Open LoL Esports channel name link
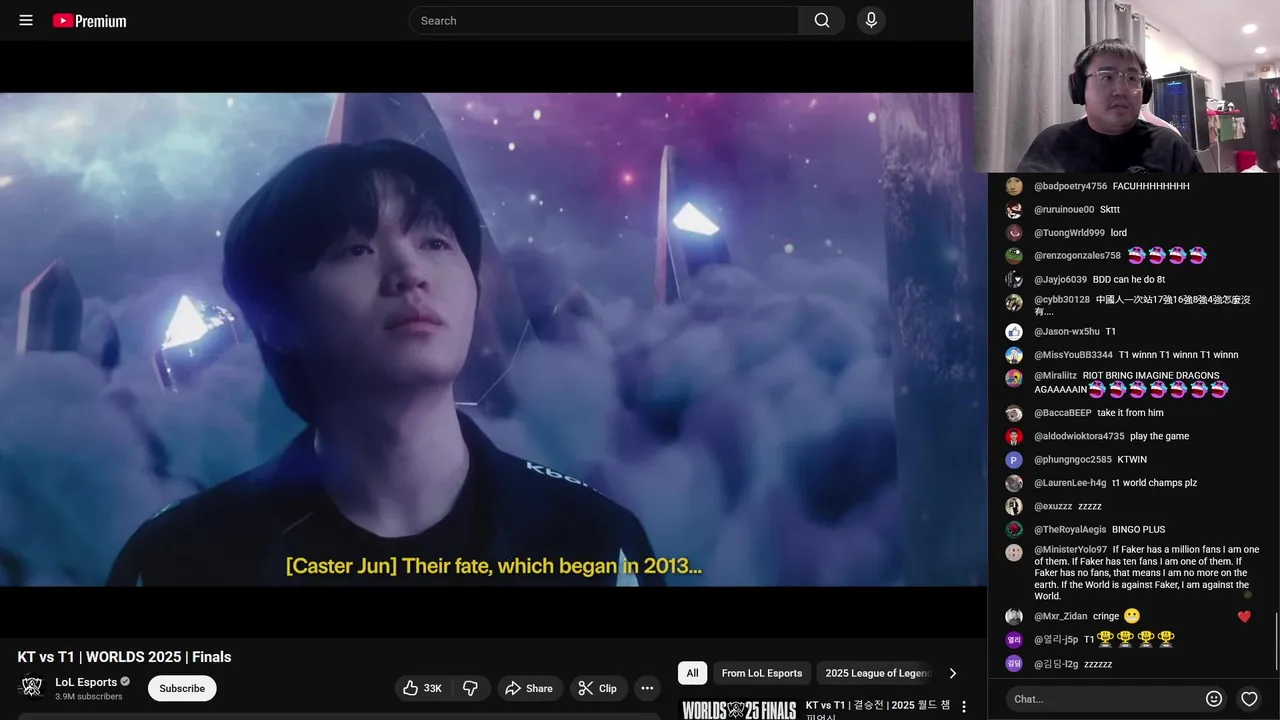1280x720 pixels. pos(86,682)
